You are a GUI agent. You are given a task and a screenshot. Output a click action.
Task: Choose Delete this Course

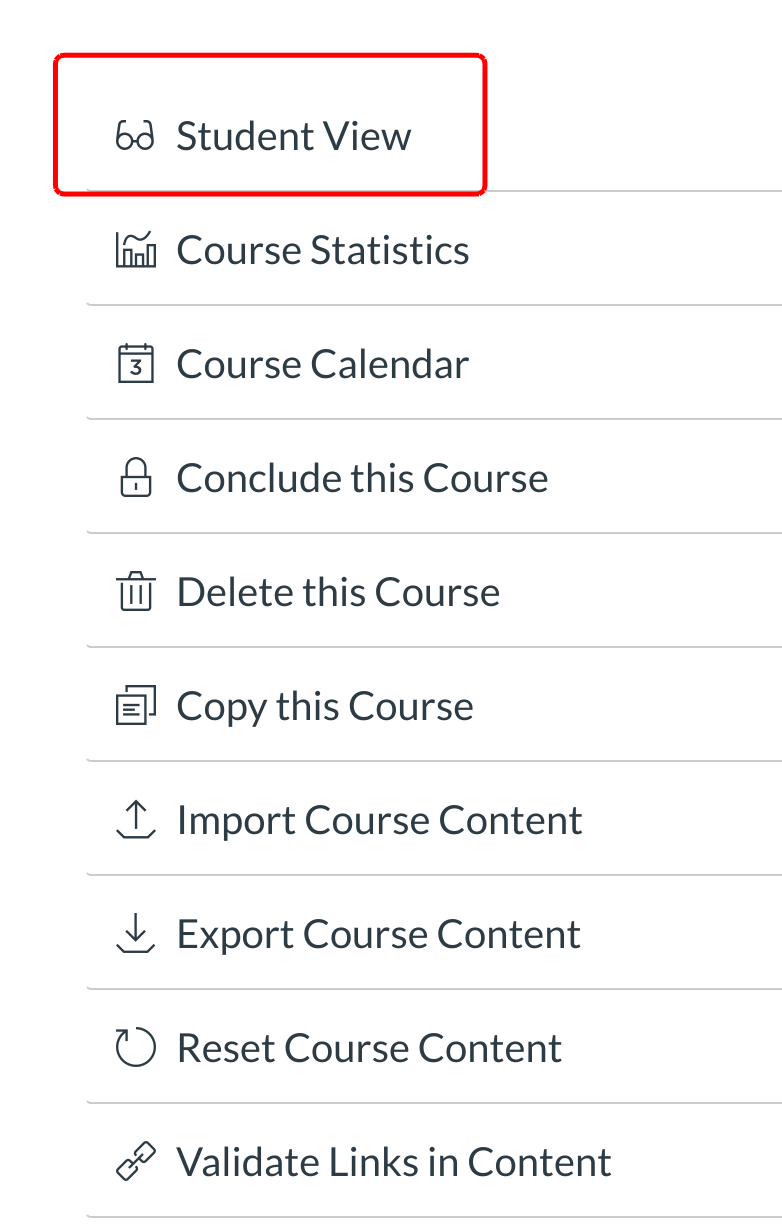[338, 593]
